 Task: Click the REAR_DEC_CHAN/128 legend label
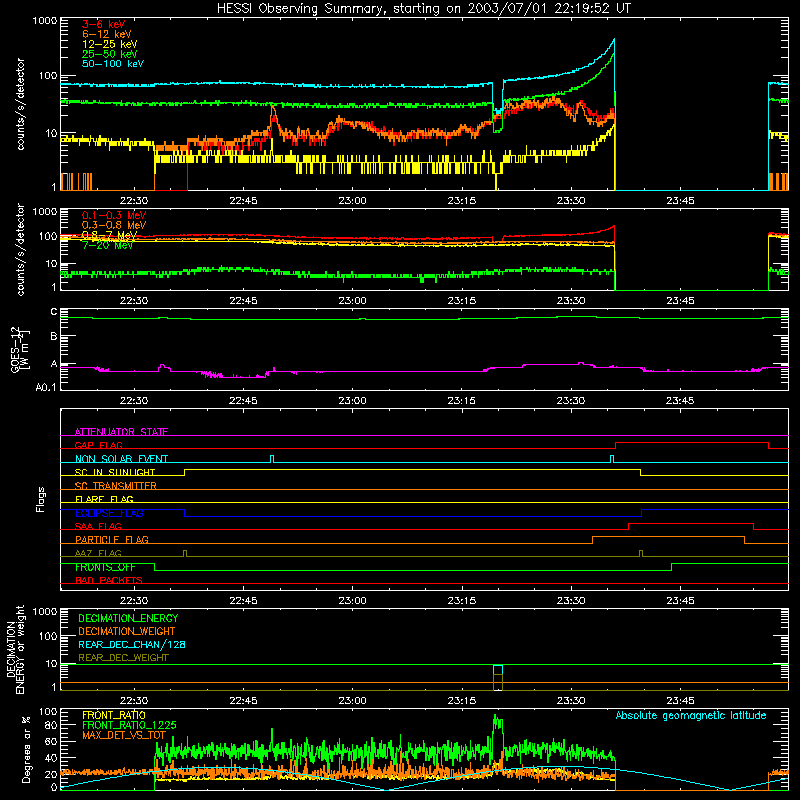[x=132, y=644]
